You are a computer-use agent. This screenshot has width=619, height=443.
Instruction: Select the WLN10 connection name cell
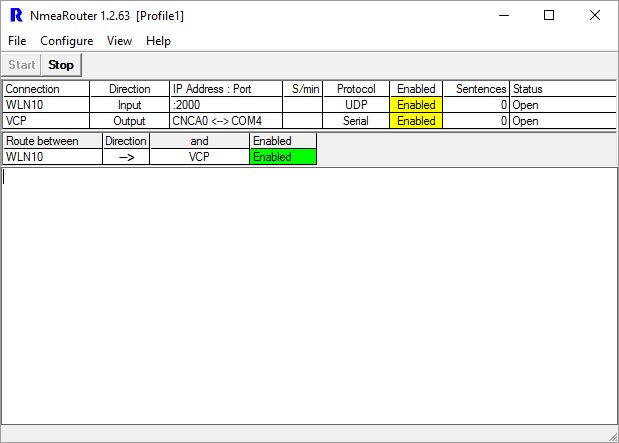pyautogui.click(x=46, y=105)
